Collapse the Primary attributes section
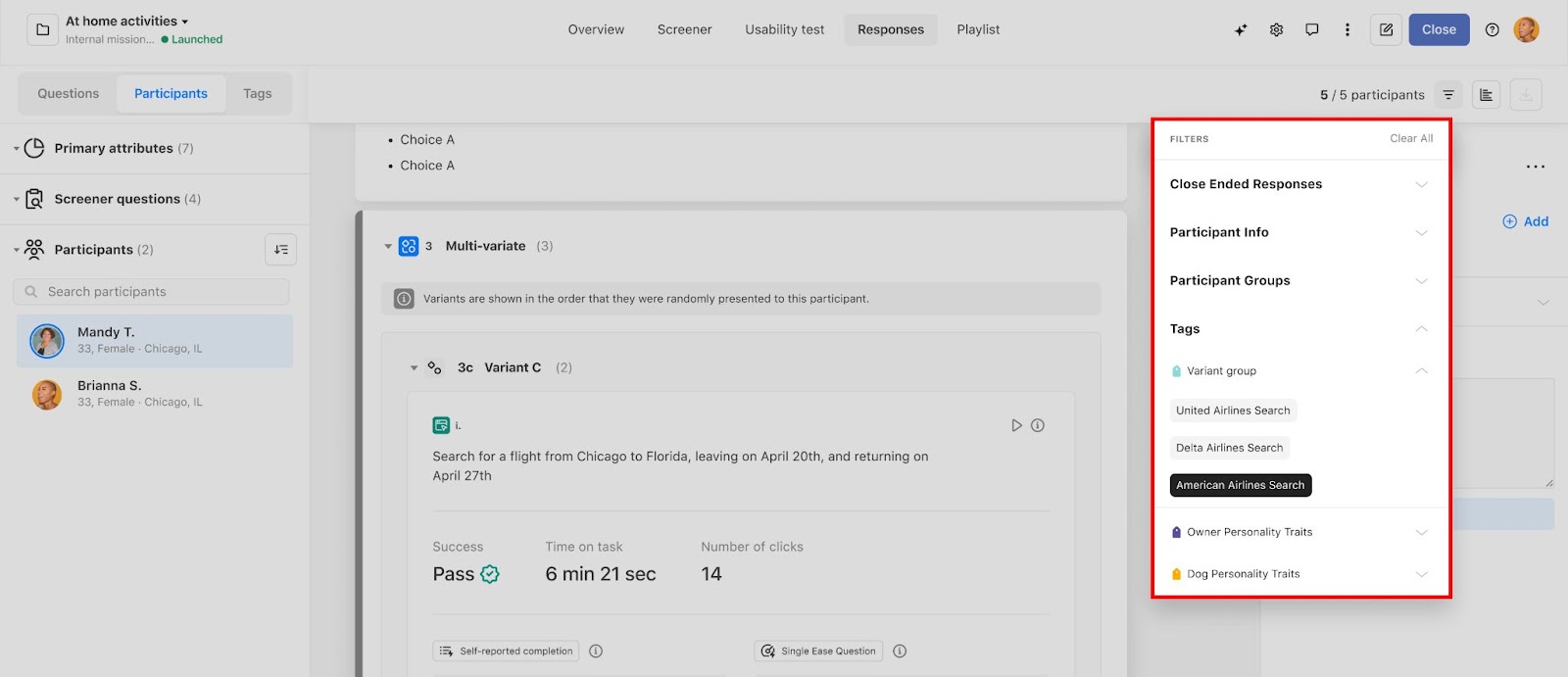 coord(17,149)
